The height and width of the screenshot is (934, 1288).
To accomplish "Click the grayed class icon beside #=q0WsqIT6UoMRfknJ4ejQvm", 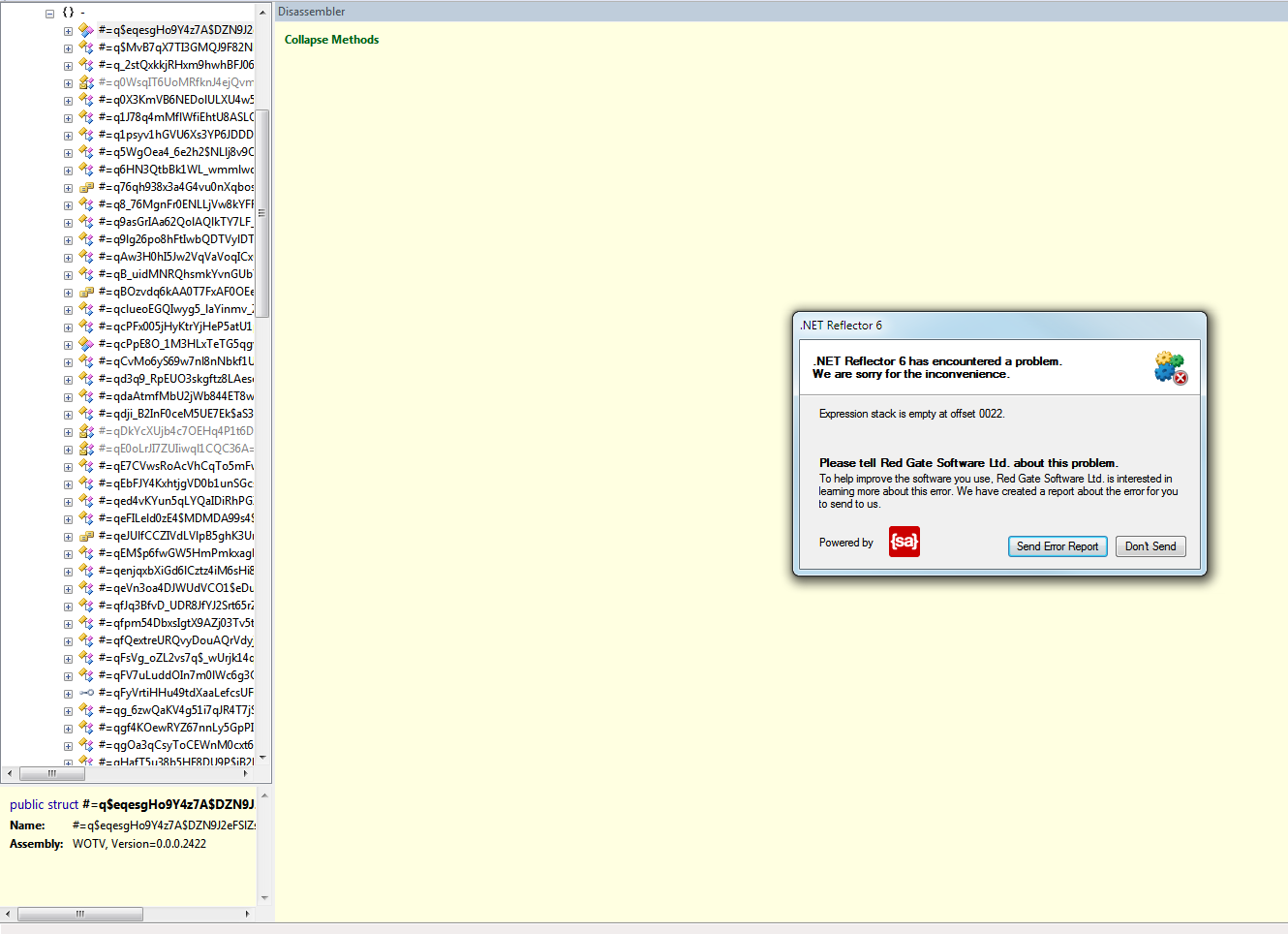I will pyautogui.click(x=86, y=82).
